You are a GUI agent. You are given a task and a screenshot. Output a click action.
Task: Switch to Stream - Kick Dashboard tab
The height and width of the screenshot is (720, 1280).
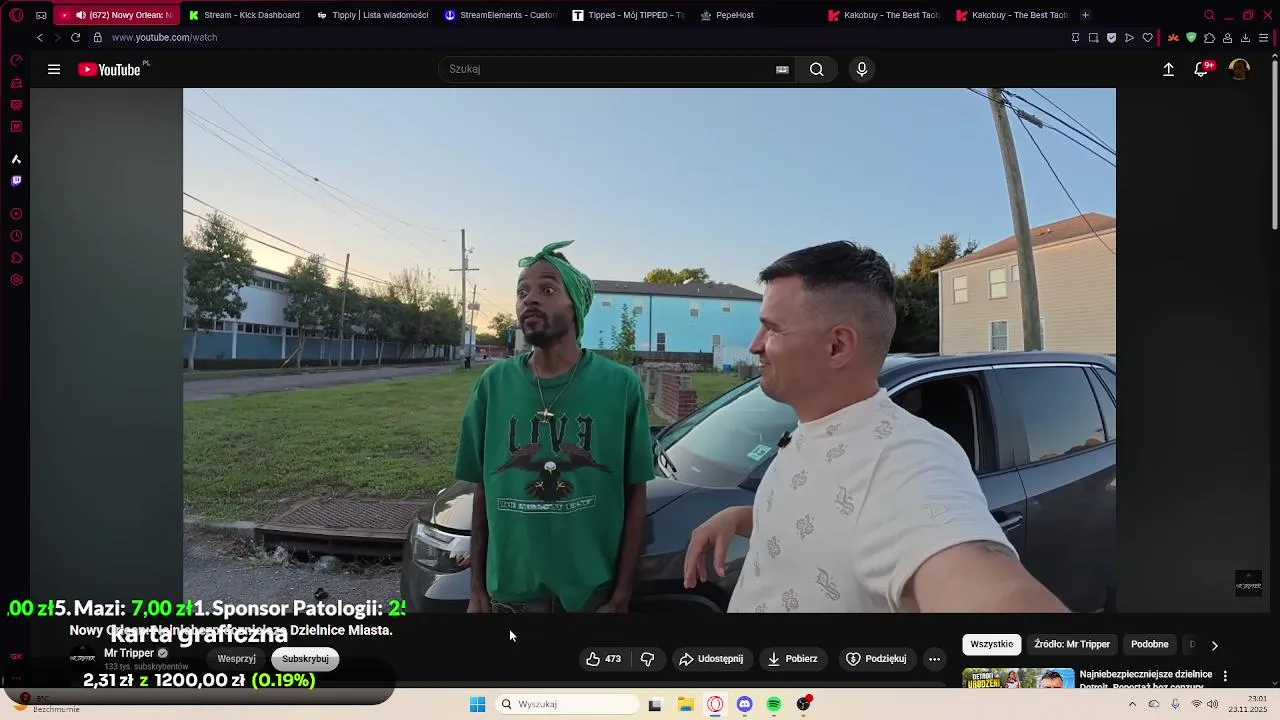[x=245, y=15]
